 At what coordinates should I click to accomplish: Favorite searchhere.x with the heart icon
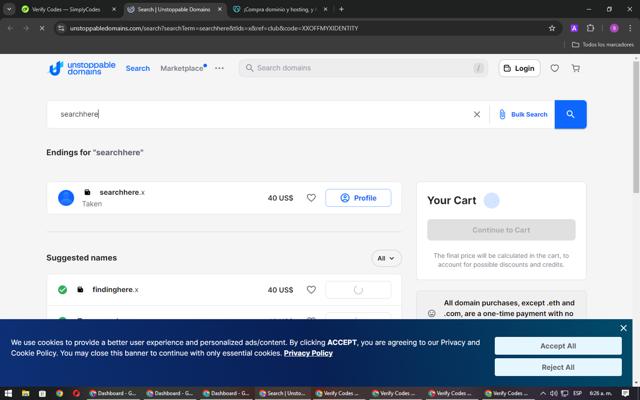(x=311, y=198)
